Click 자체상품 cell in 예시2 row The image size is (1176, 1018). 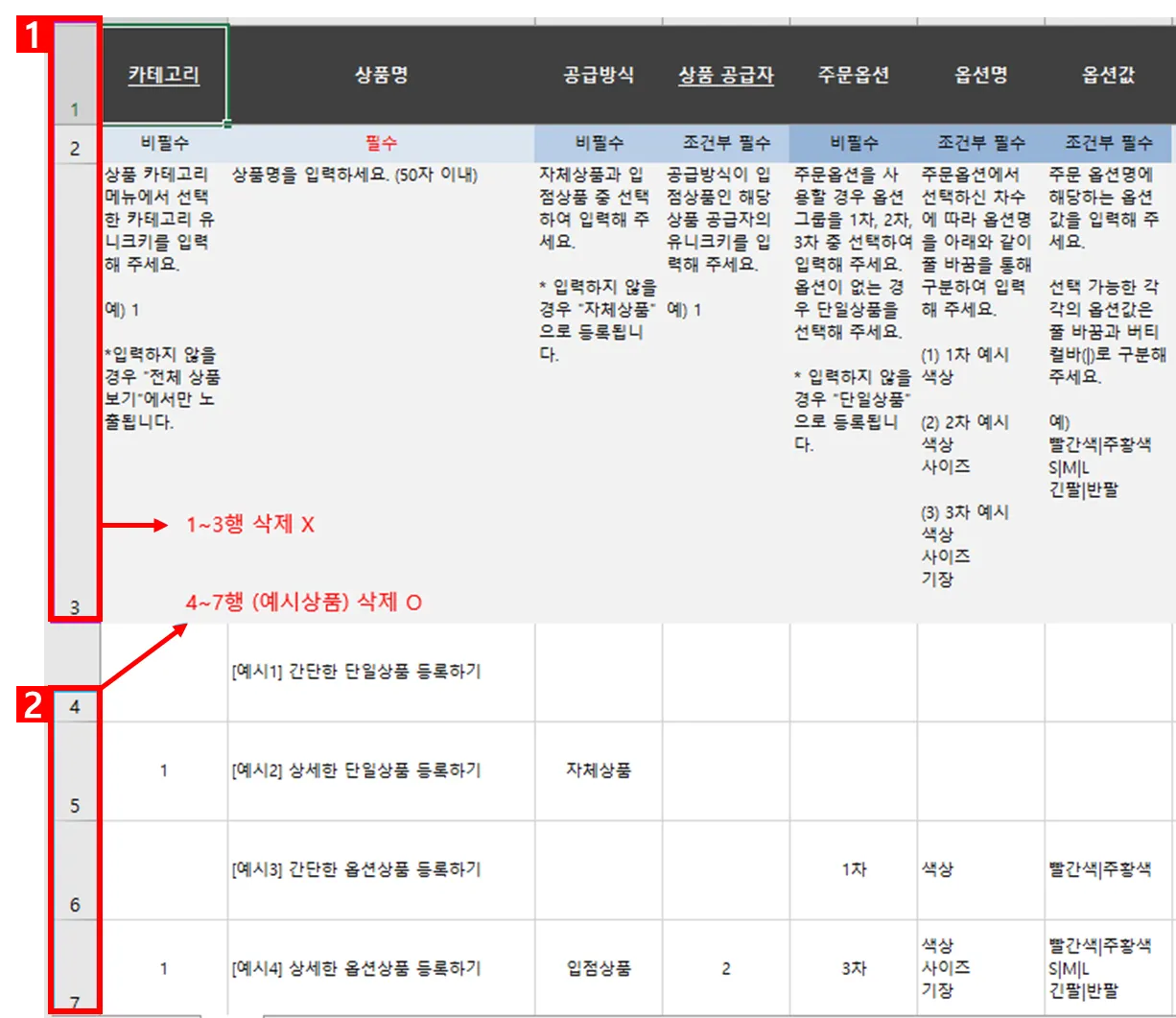click(x=599, y=771)
